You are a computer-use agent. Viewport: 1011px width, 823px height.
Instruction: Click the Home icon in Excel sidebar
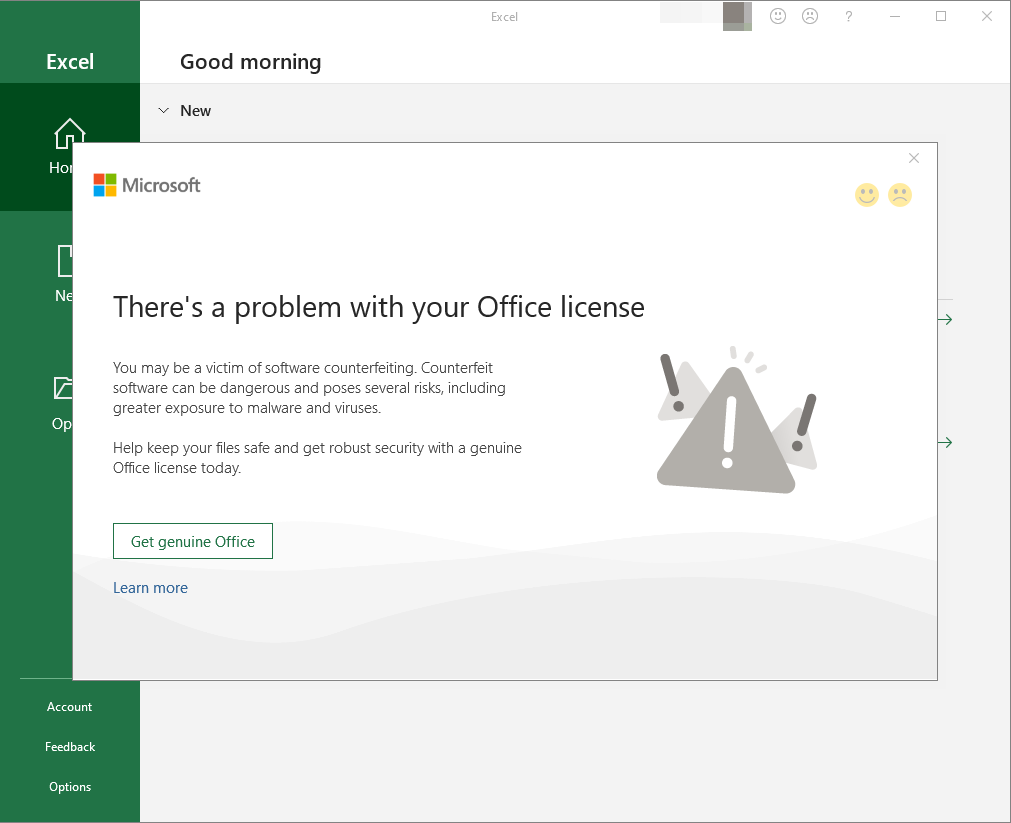pyautogui.click(x=69, y=132)
